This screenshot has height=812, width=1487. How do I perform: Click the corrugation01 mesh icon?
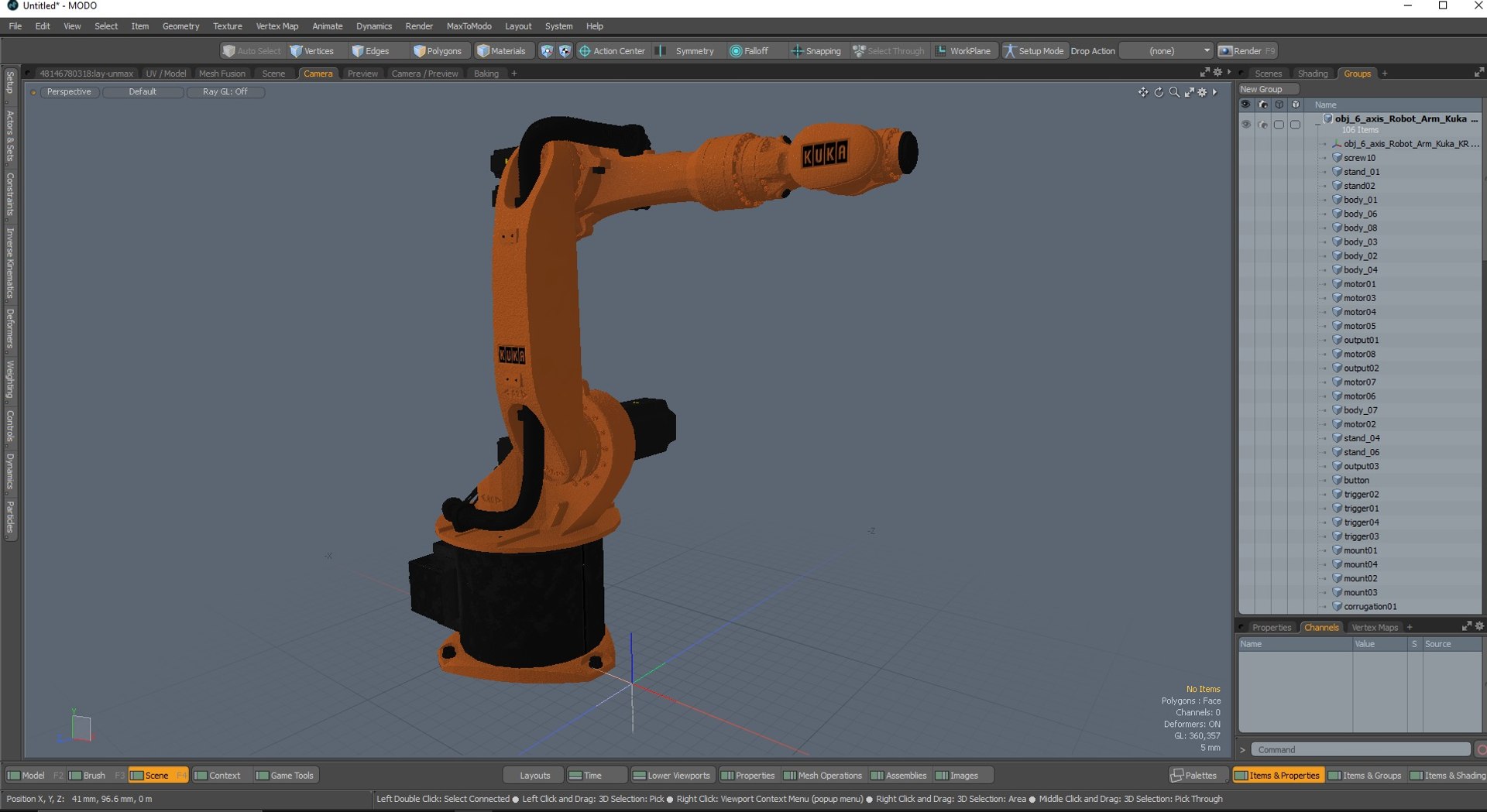1337,607
